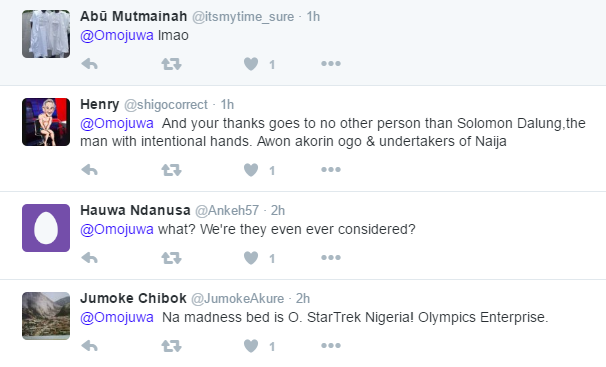Reply to Hauwa Ndanusa's tweet

(89, 258)
